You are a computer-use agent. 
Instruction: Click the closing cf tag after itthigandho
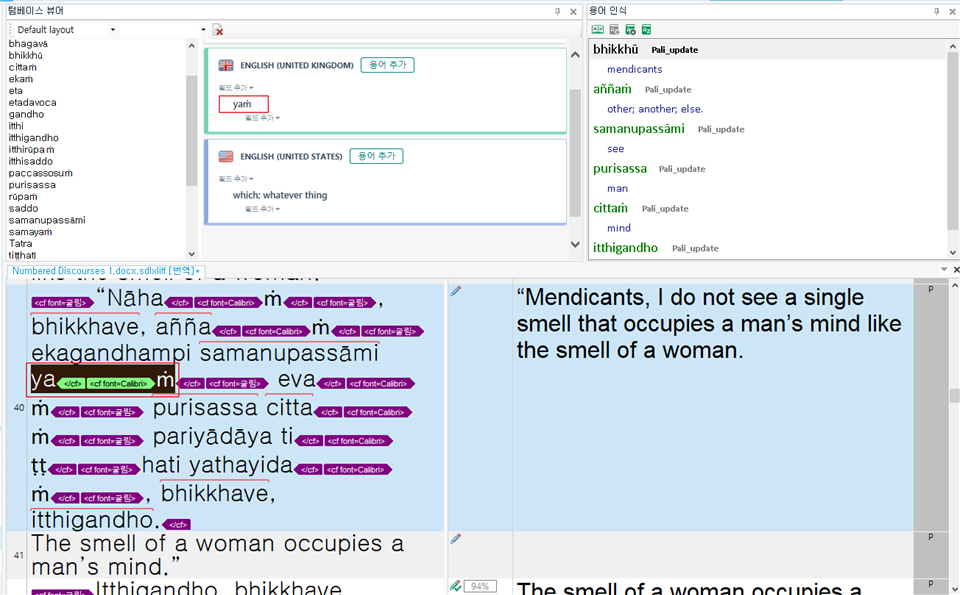click(x=178, y=525)
